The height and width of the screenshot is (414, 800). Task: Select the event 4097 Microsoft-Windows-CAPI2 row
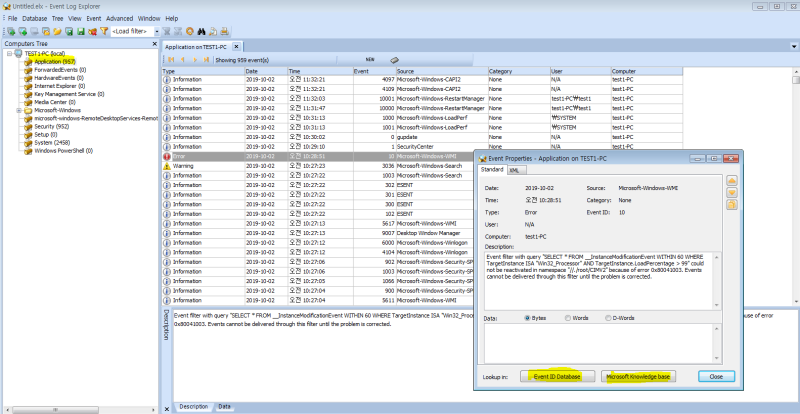pyautogui.click(x=422, y=80)
